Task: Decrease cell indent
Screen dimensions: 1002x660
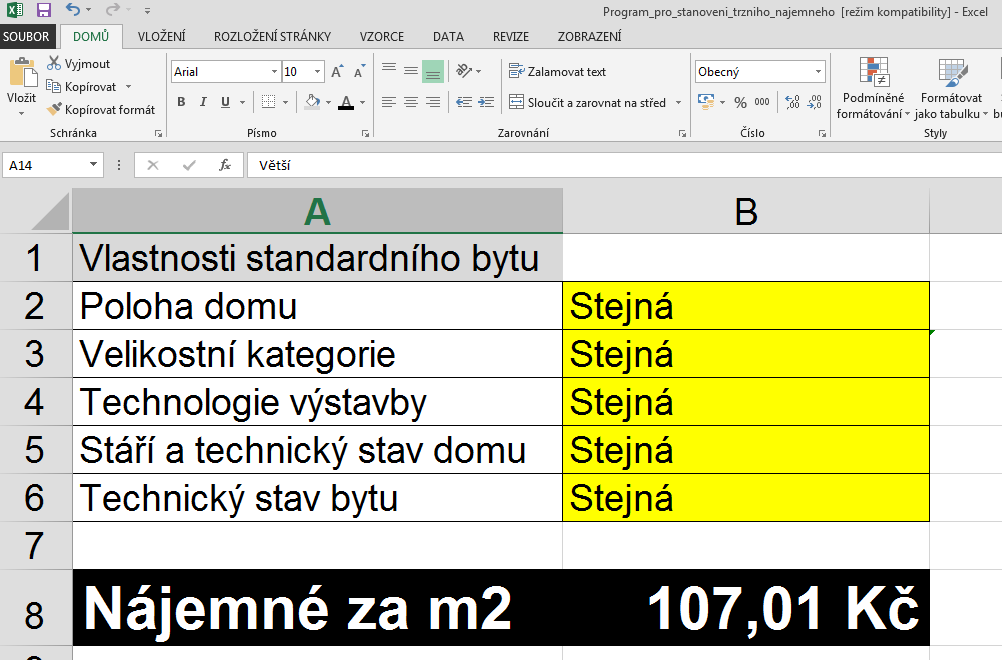Action: click(464, 102)
